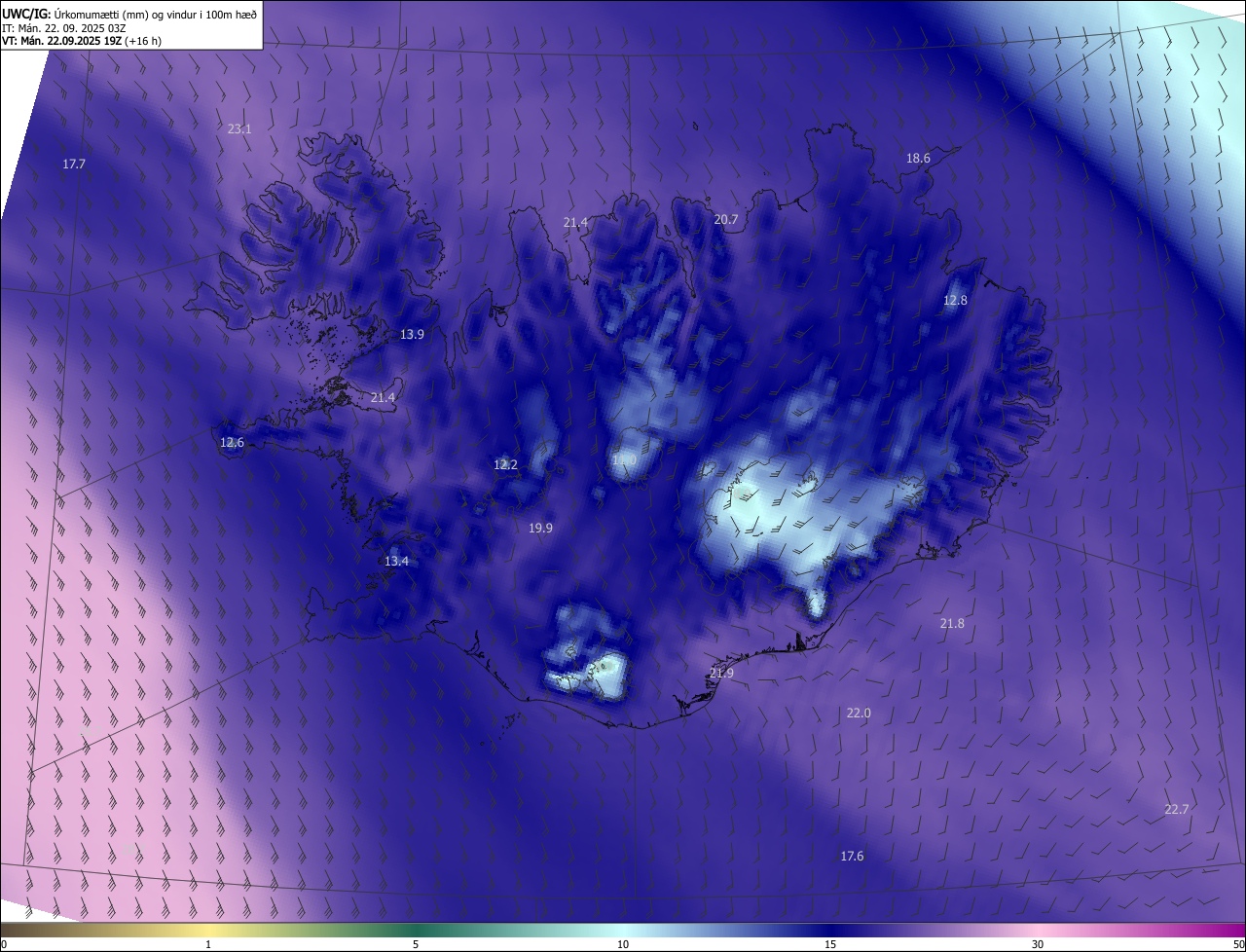Click the 22.0 value label on the map
Screen dimensions: 1246x952
pos(859,714)
